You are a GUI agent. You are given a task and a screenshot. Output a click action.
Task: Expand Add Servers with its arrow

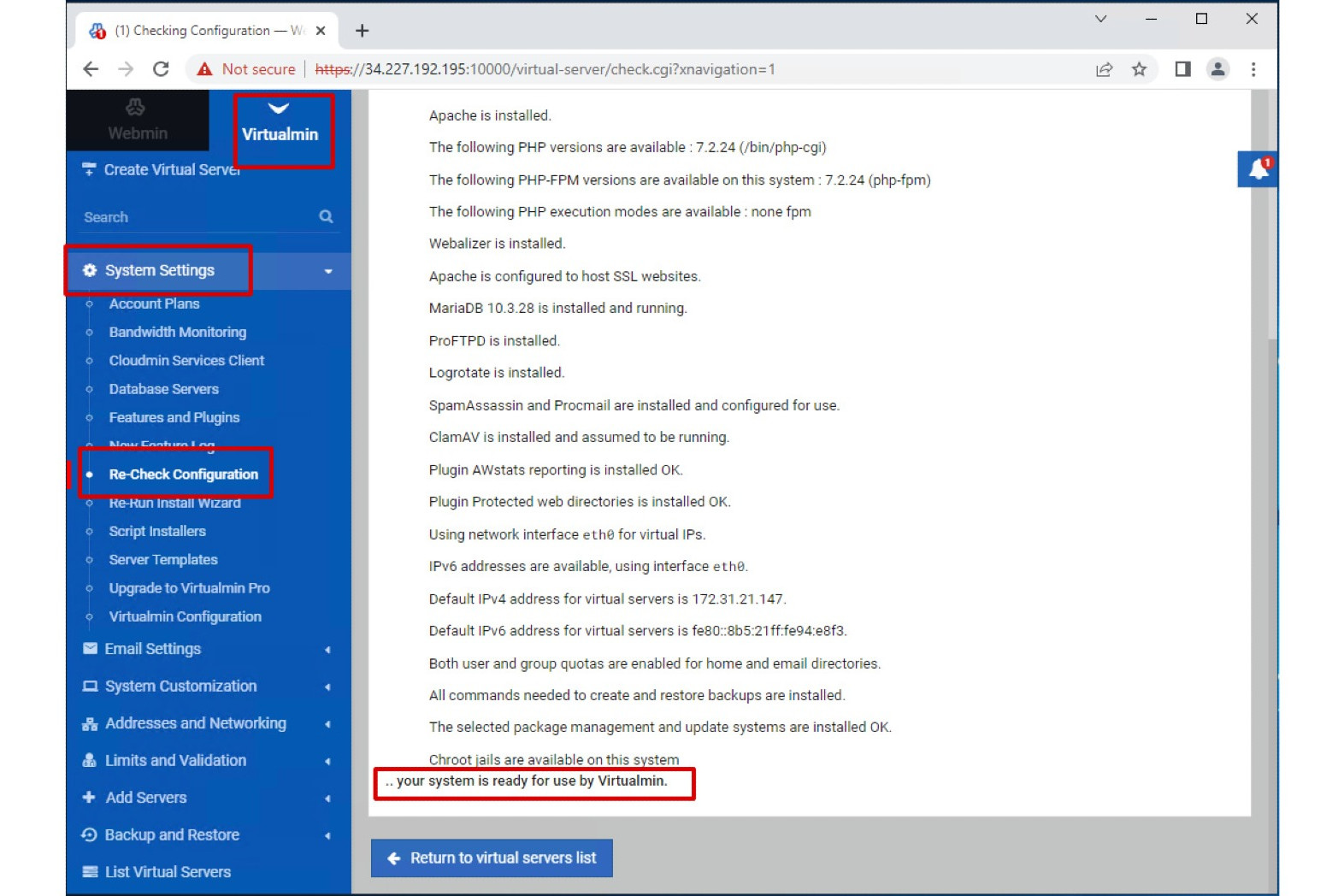[327, 799]
